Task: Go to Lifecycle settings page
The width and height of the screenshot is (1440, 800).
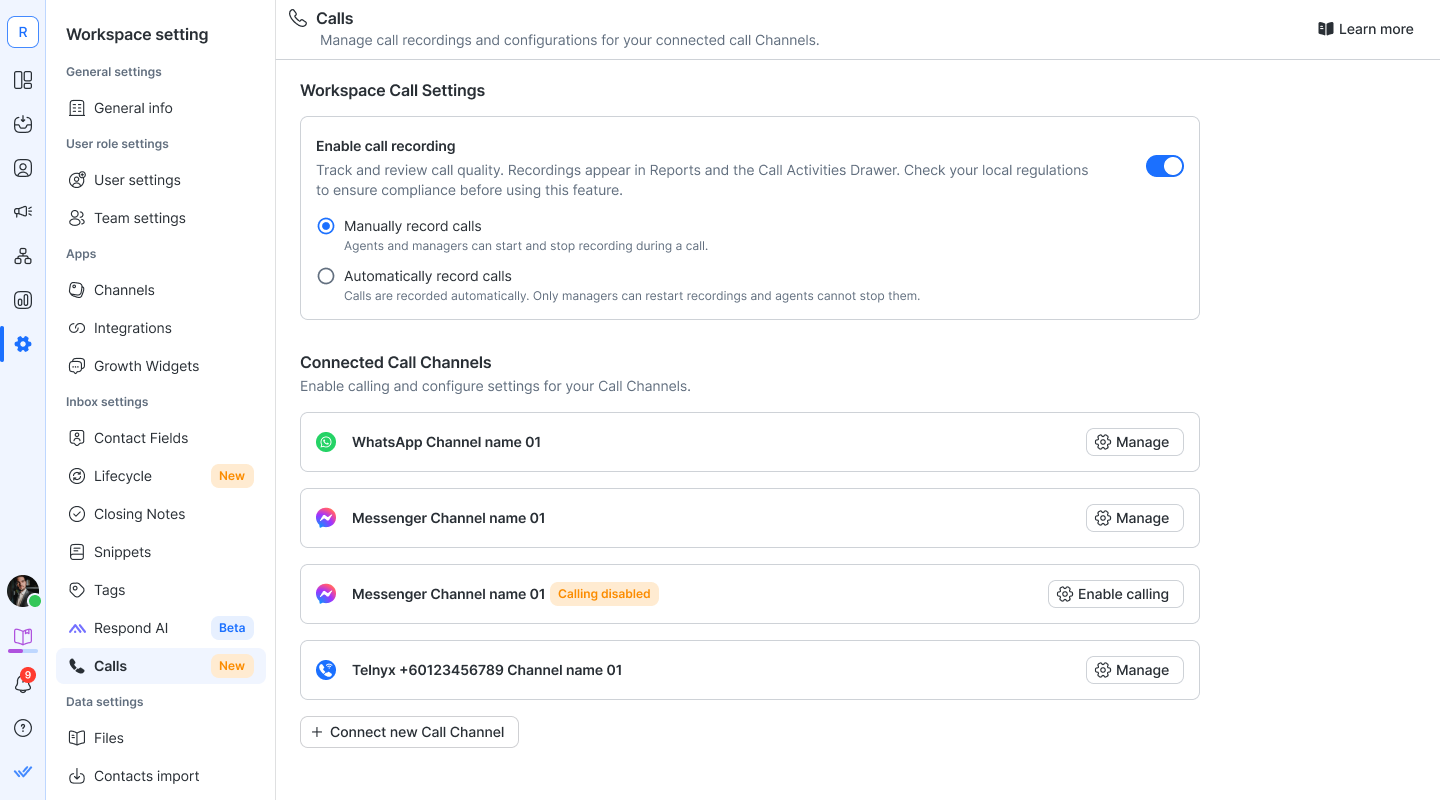Action: click(123, 476)
